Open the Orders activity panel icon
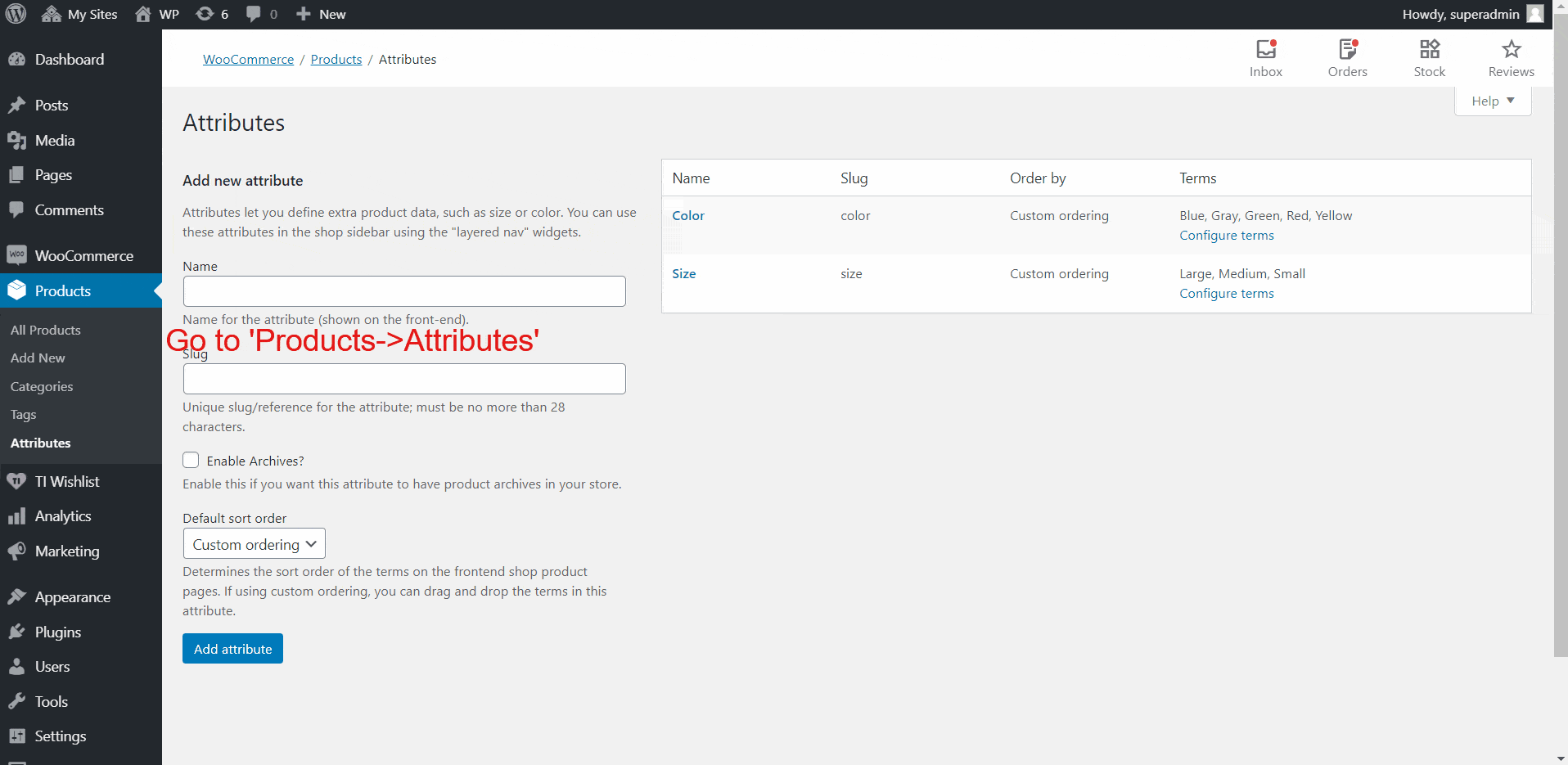 click(1348, 50)
